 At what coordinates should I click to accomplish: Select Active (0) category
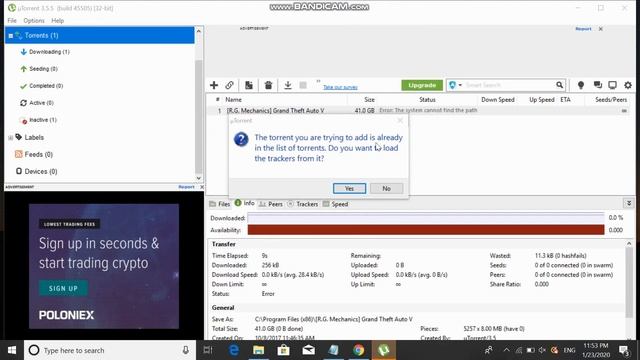41,103
